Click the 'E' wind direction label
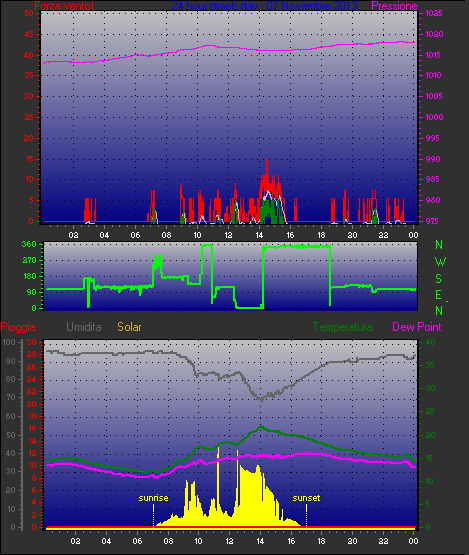The height and width of the screenshot is (555, 469). click(439, 295)
